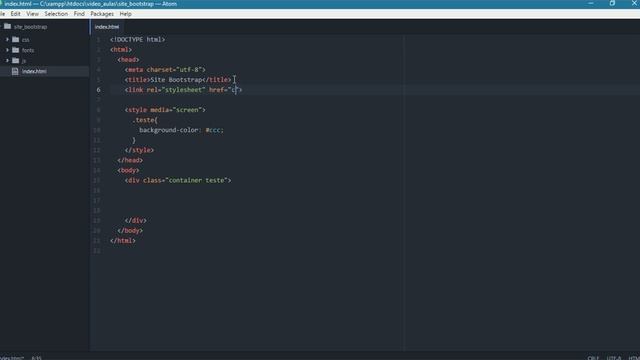Open the View menu
This screenshot has width=640, height=360.
pyautogui.click(x=32, y=14)
